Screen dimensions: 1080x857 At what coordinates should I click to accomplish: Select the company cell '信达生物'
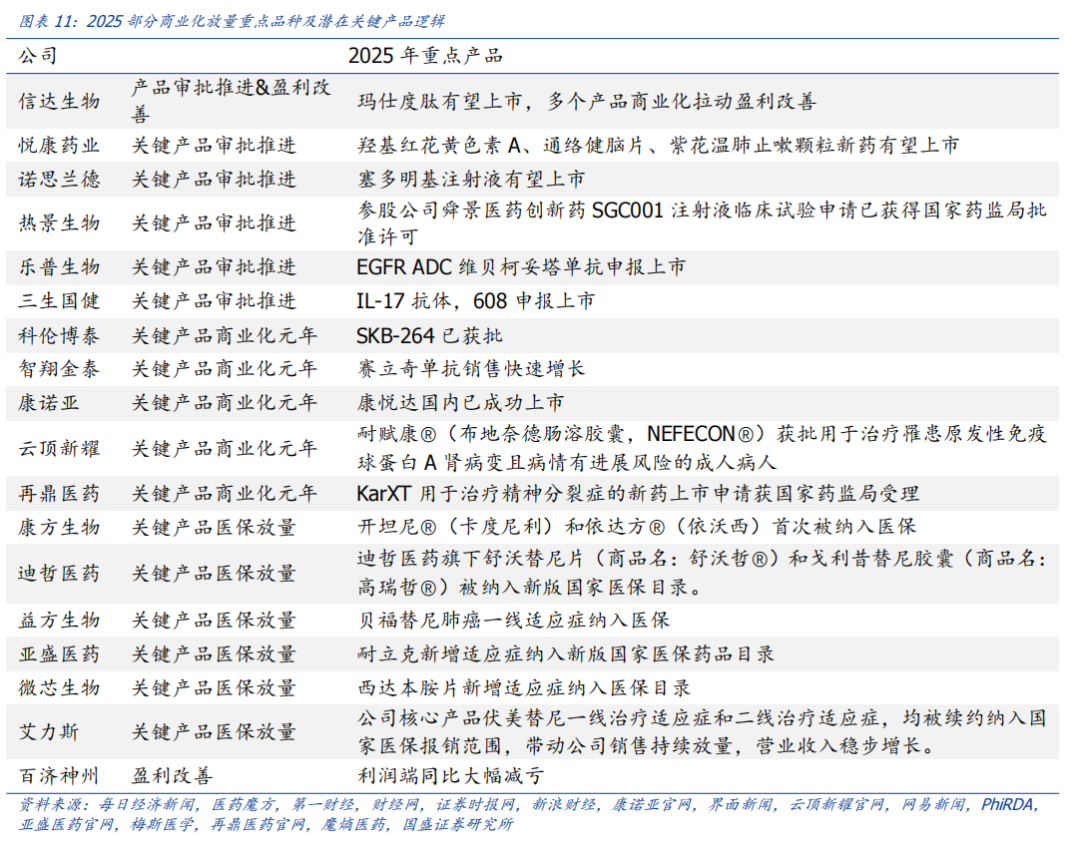point(59,101)
